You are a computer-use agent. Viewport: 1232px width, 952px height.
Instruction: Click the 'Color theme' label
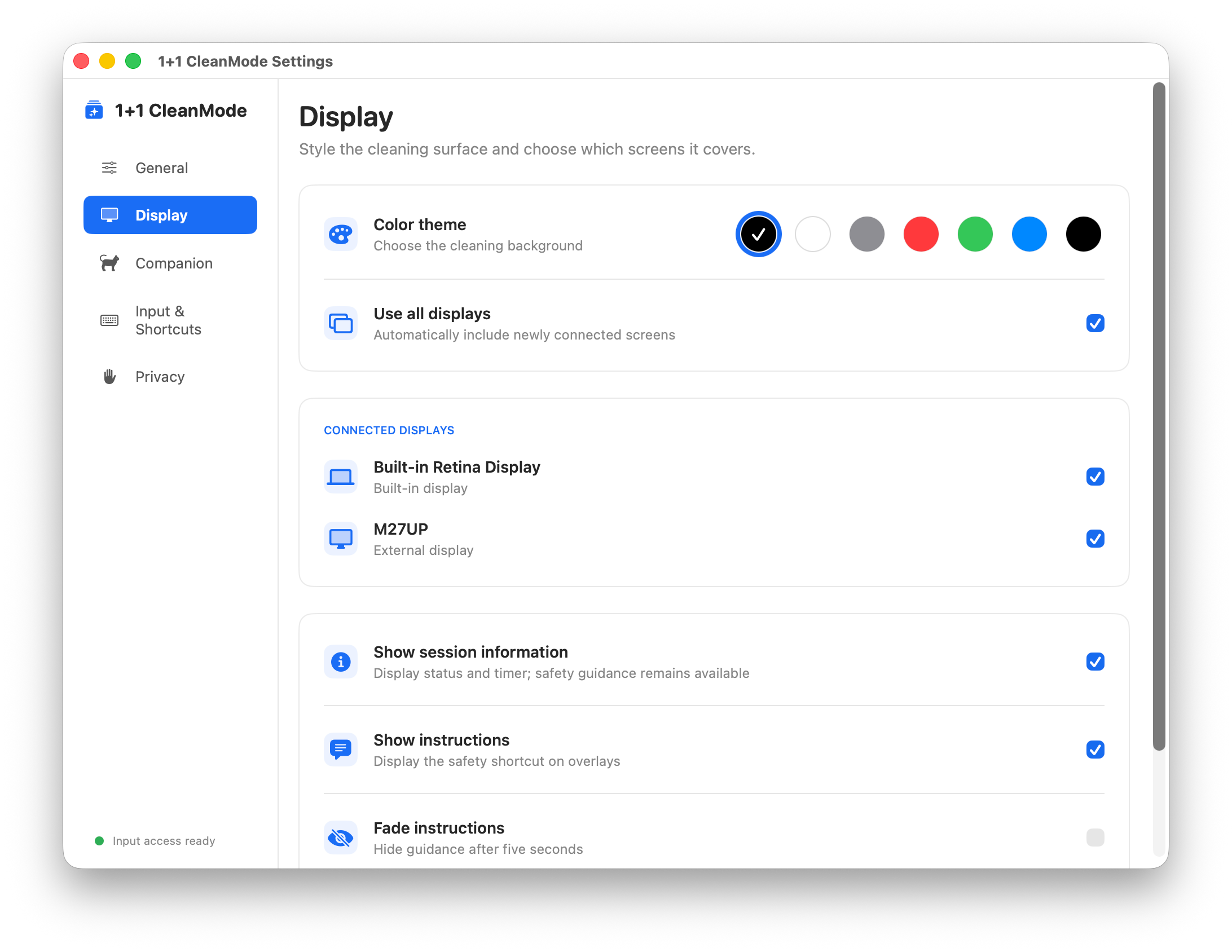(x=420, y=224)
